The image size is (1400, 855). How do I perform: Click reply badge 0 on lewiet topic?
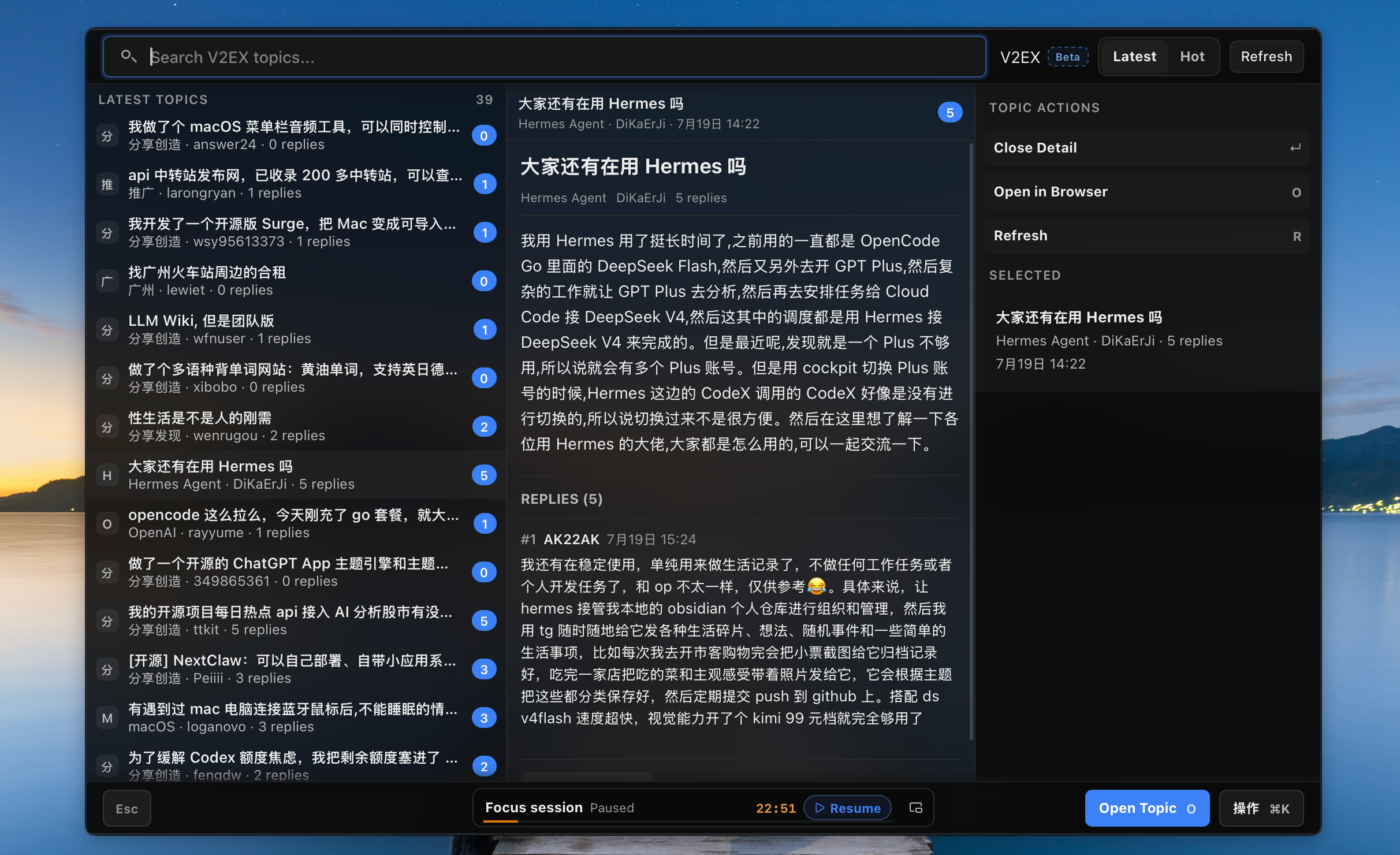tap(484, 281)
